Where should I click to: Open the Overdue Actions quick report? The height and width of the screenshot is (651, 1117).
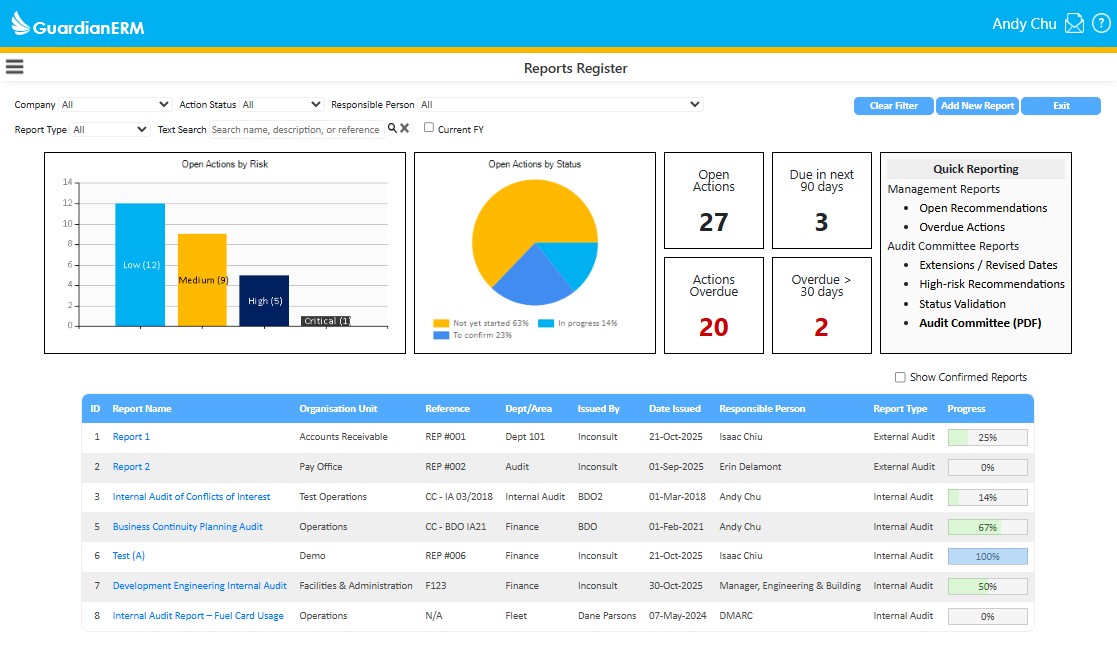pyautogui.click(x=961, y=227)
